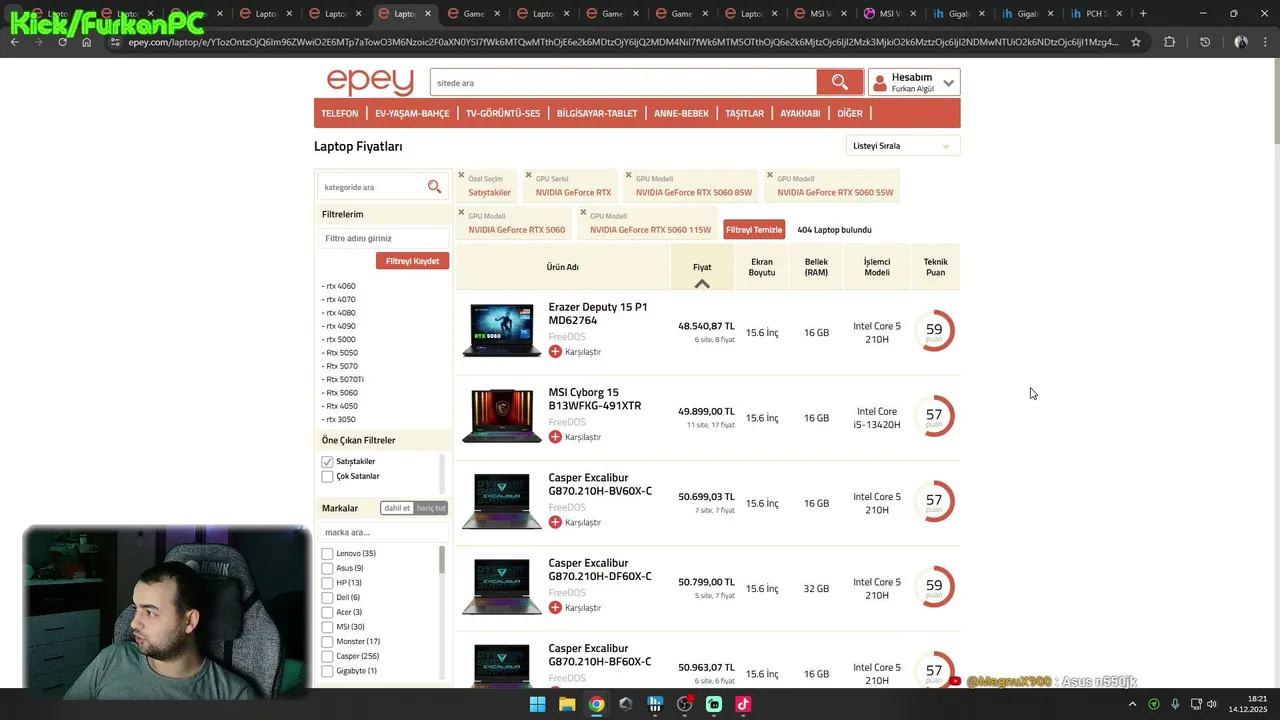Click the magnifier in the category search box

[x=434, y=187]
